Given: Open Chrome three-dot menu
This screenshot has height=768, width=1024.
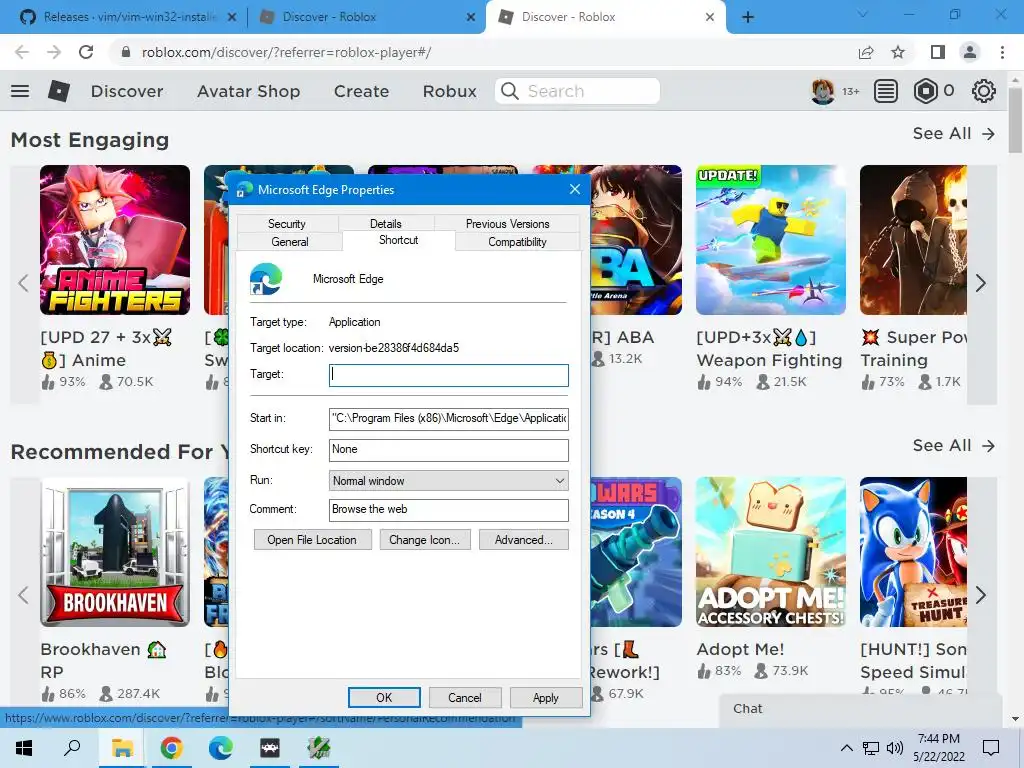Looking at the screenshot, I should pos(1002,52).
